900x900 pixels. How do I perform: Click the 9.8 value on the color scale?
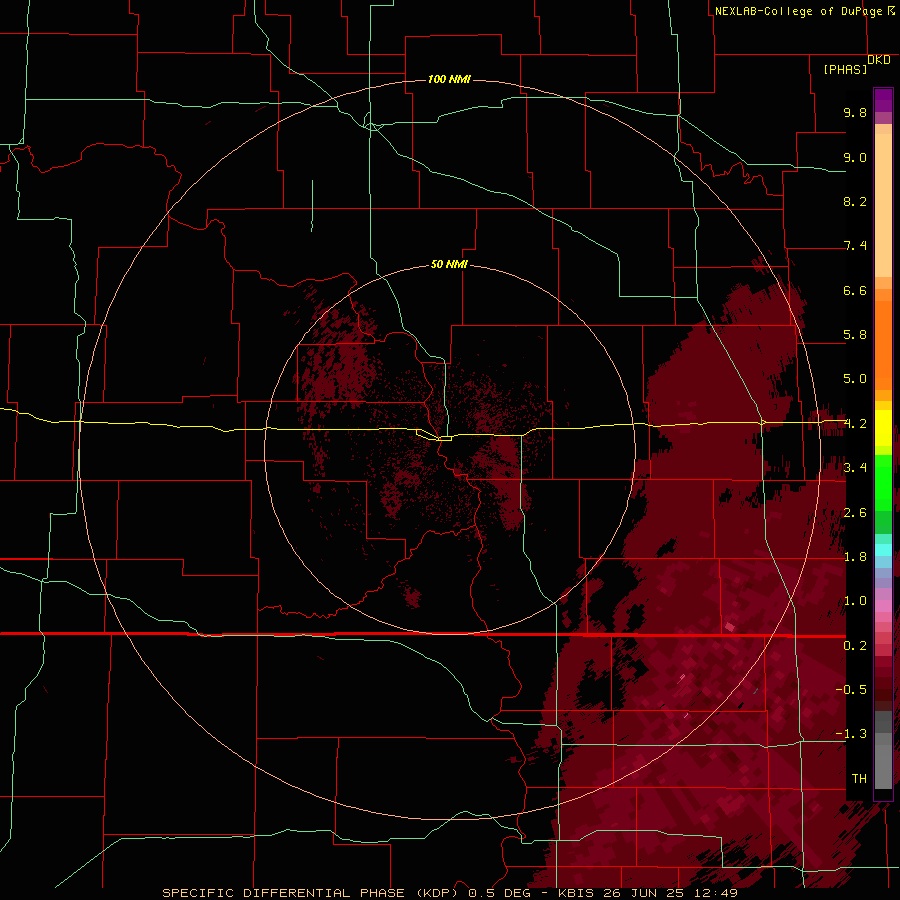coord(855,112)
